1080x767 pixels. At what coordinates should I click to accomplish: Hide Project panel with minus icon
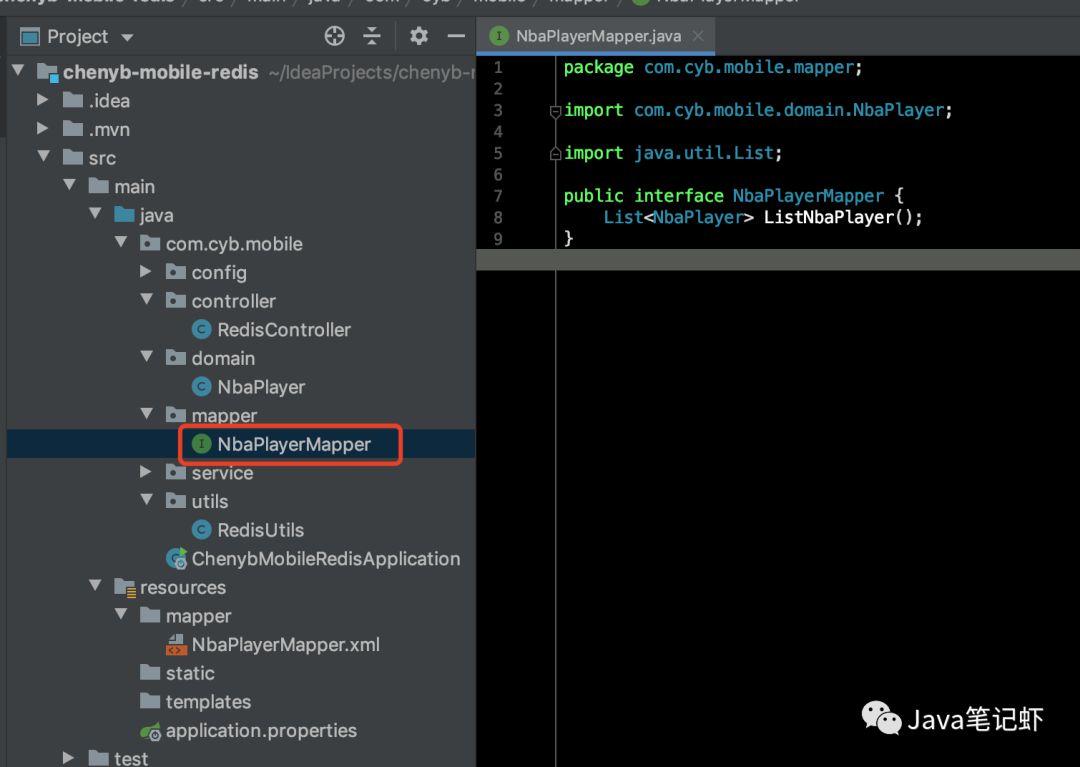click(x=456, y=36)
